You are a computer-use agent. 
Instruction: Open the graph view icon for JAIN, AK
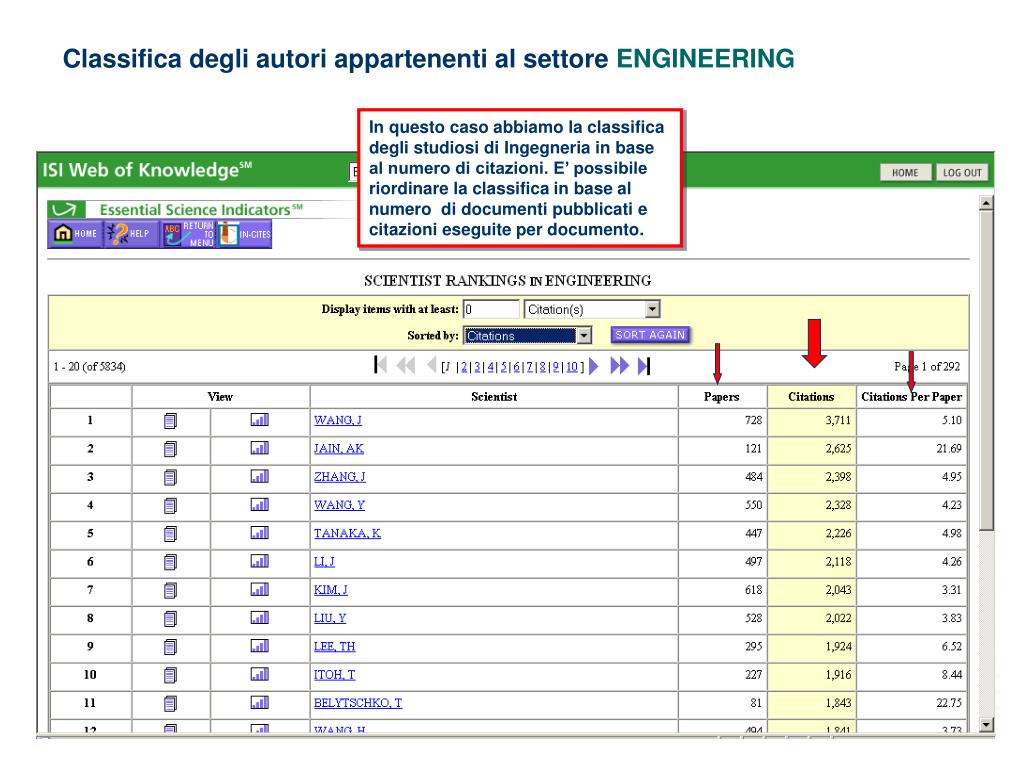[x=260, y=447]
